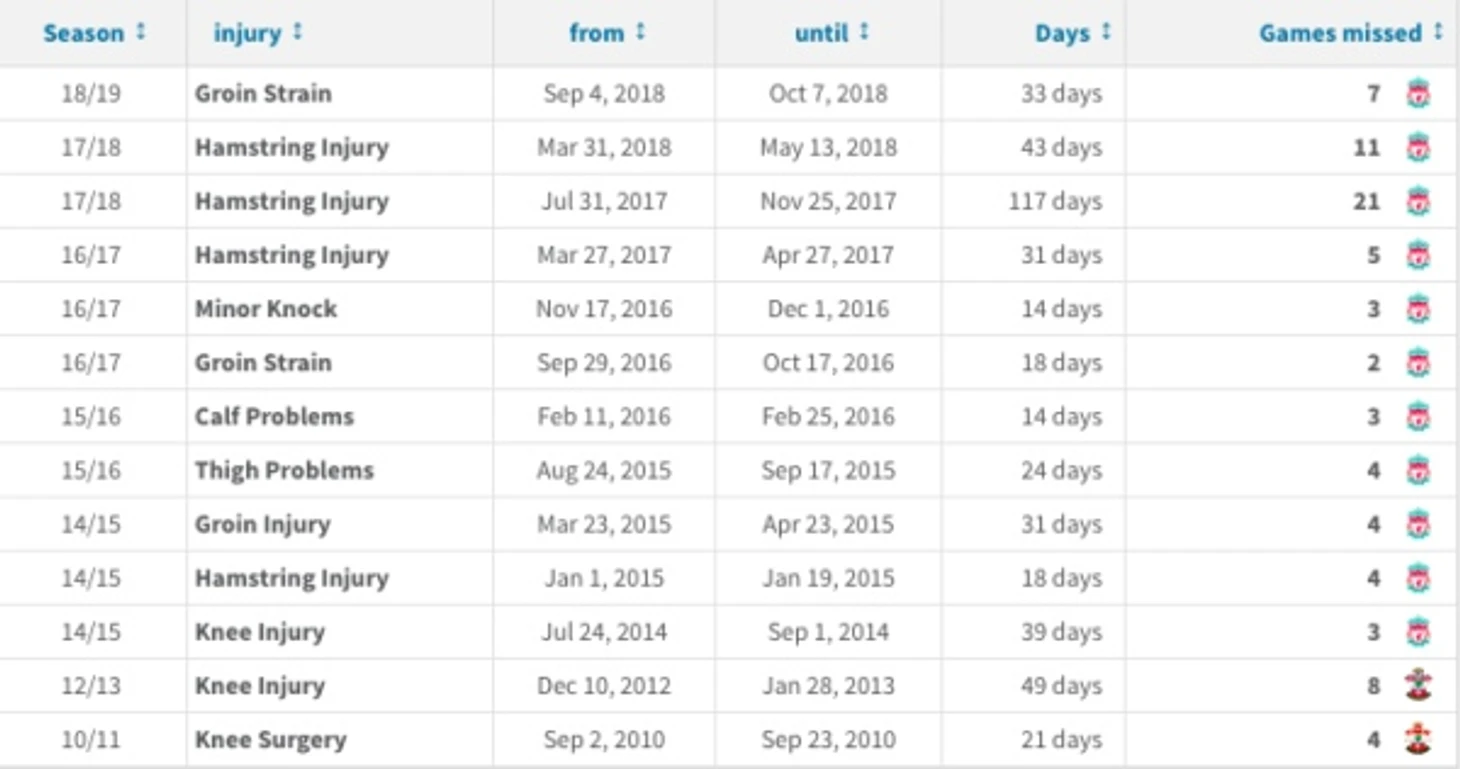The width and height of the screenshot is (1460, 769).
Task: Open Minor Knock injury entry
Action: (x=266, y=309)
